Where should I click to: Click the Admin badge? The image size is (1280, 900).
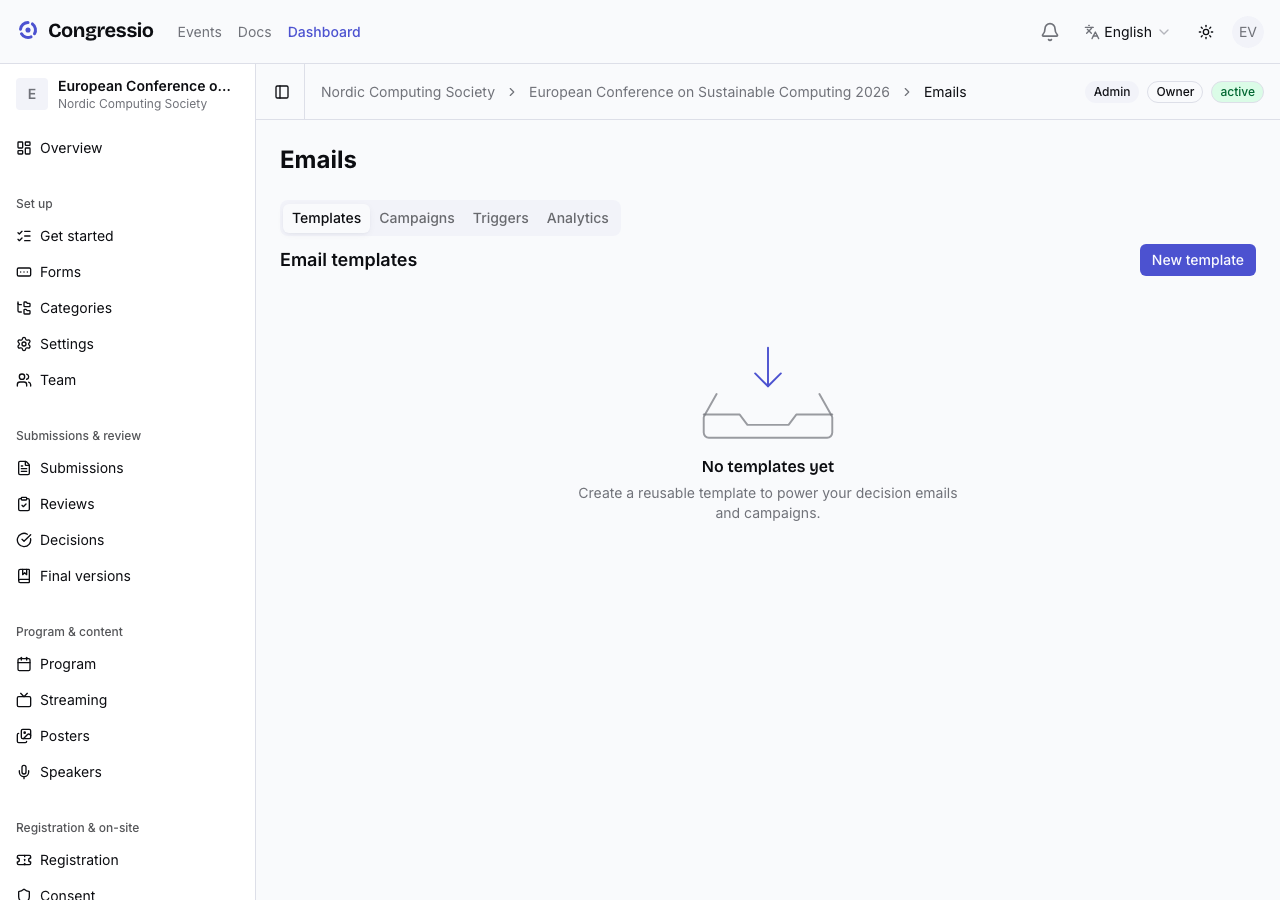[1112, 92]
